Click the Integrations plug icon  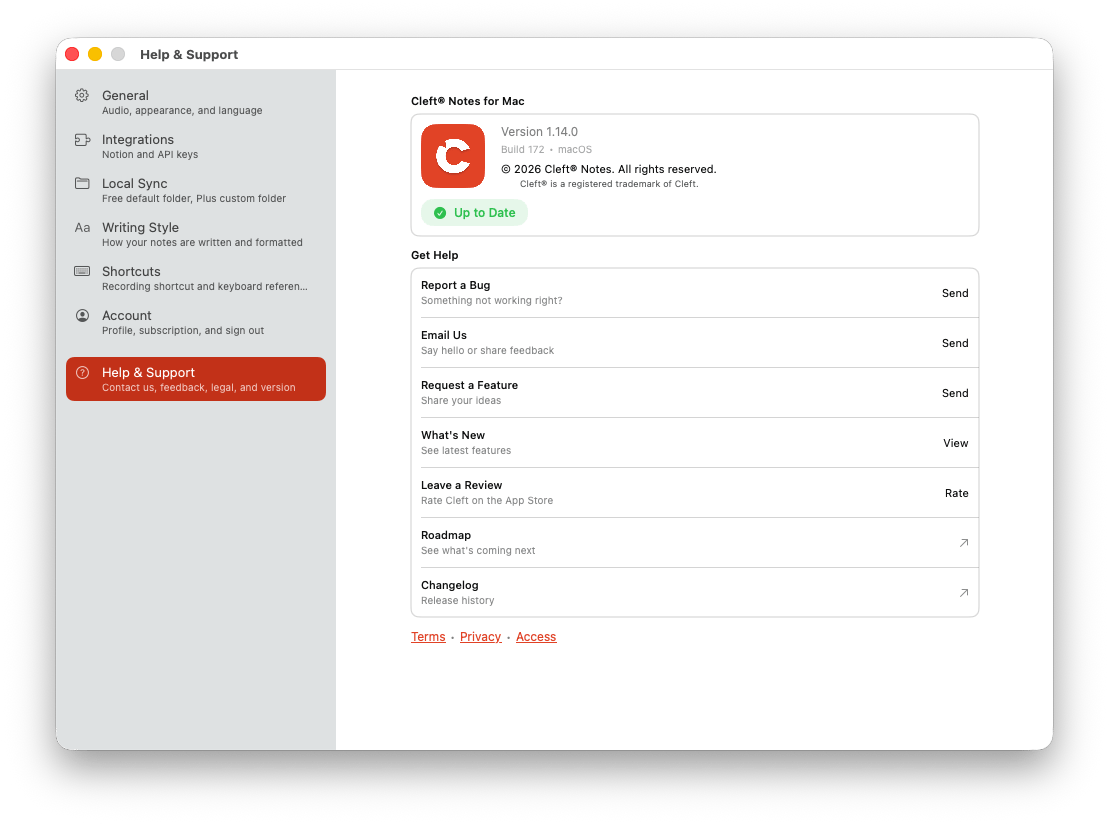(82, 139)
